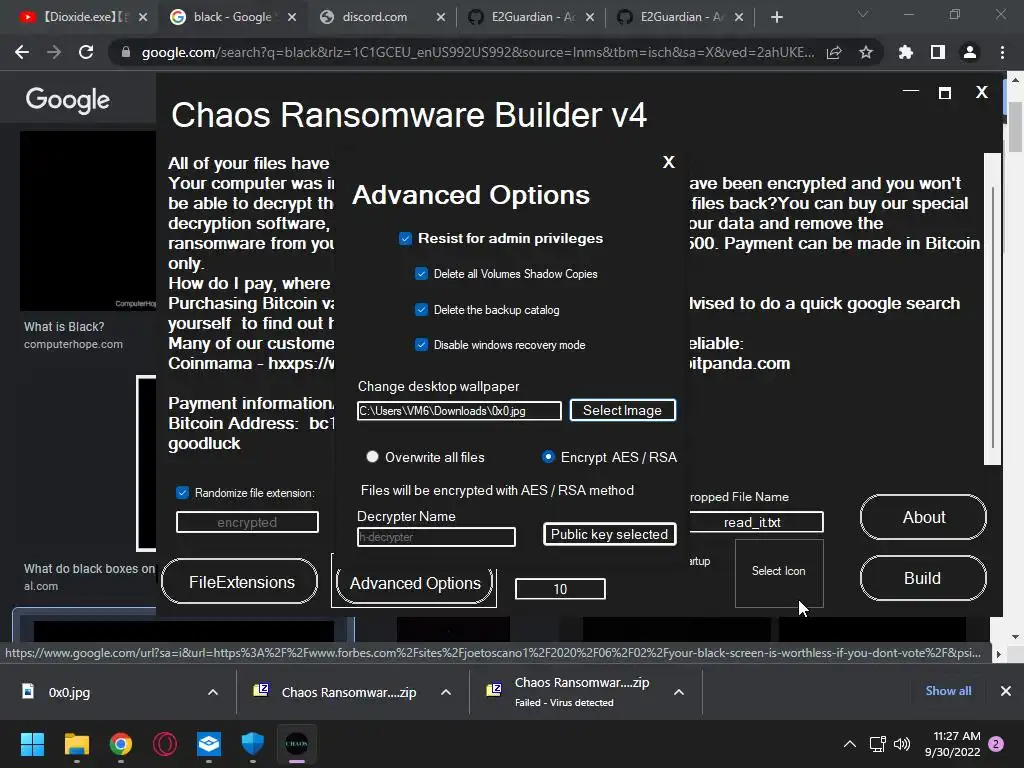
Task: Open Google Chrome from taskbar
Action: click(x=121, y=744)
